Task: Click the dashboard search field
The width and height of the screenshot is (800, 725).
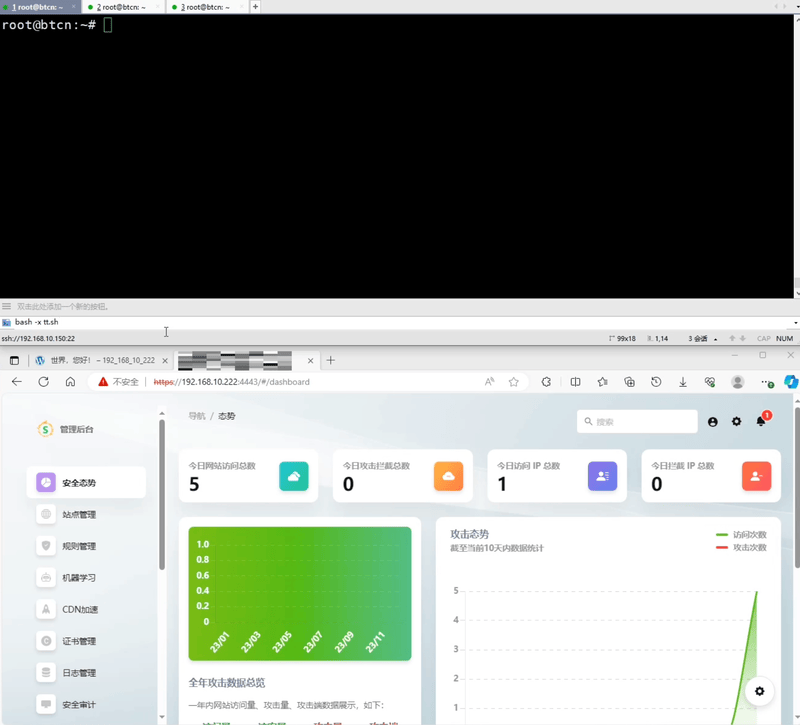Action: pos(637,421)
